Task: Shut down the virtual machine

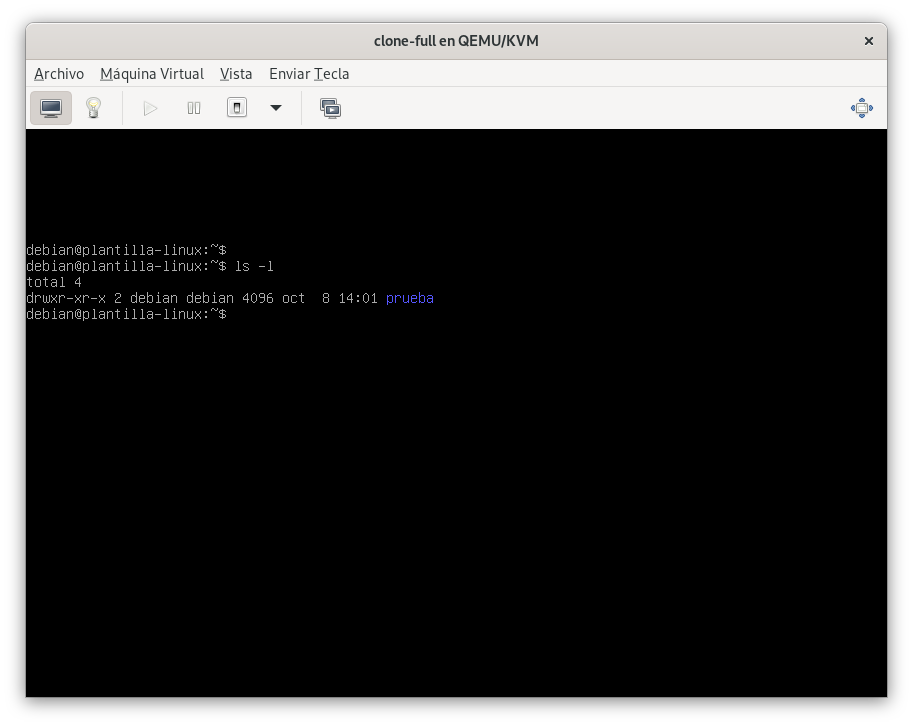Action: (237, 108)
